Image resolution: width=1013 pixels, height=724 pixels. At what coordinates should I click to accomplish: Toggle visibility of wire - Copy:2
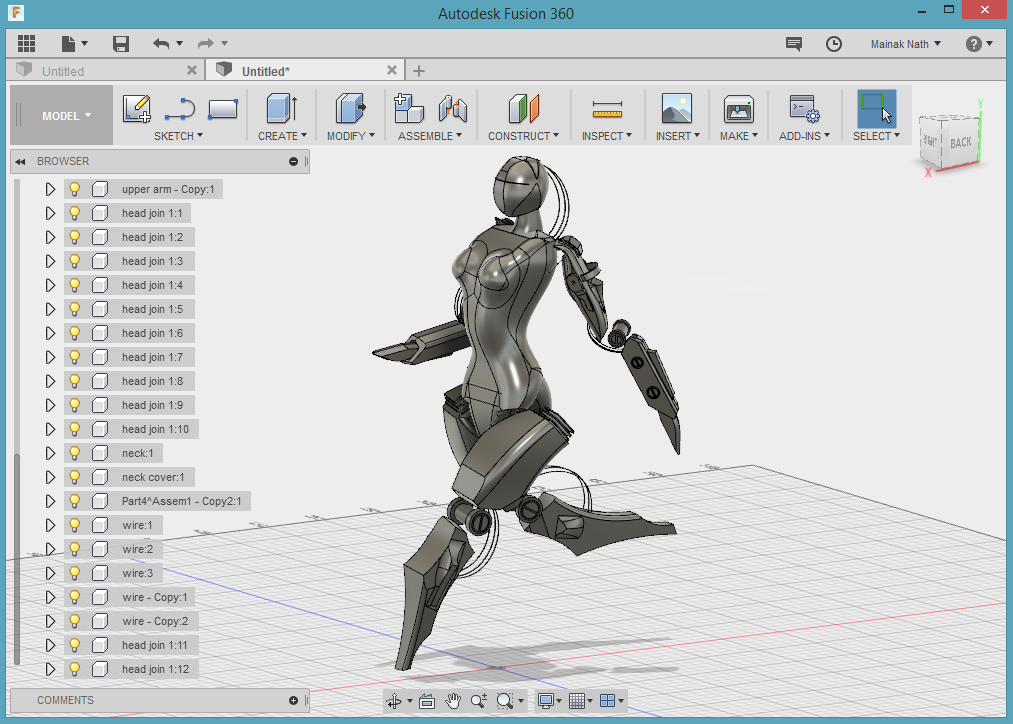(x=75, y=621)
